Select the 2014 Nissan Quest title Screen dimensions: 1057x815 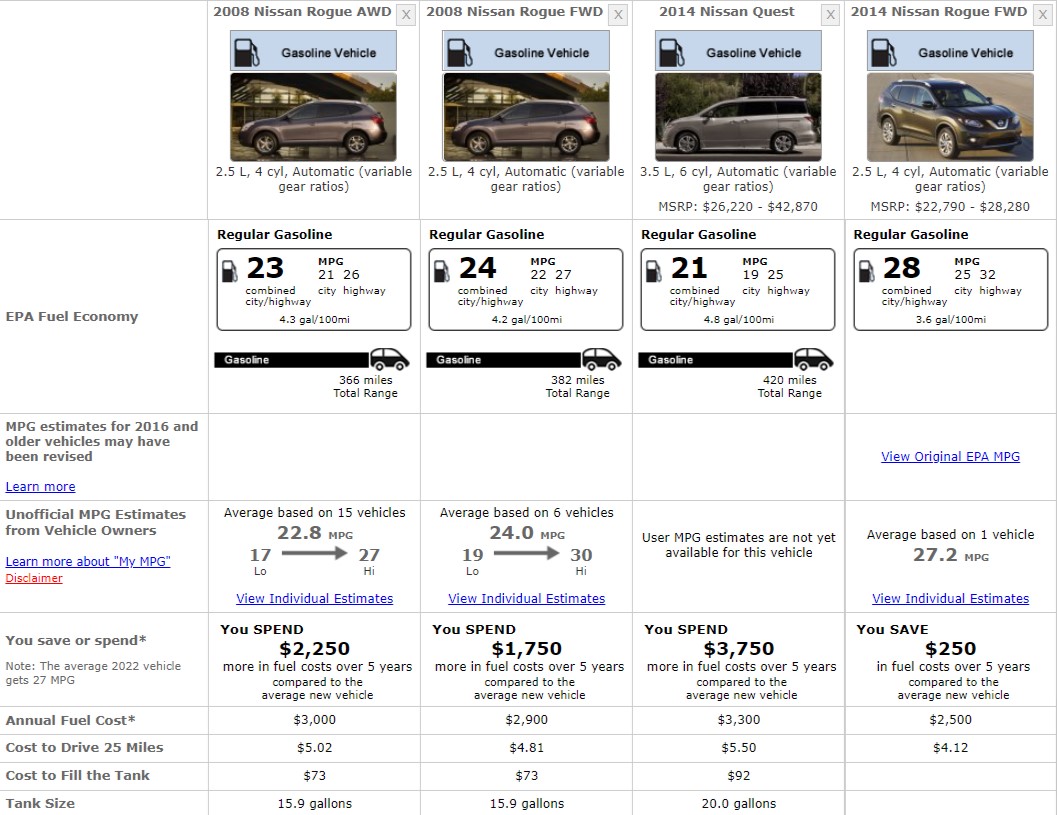point(727,11)
